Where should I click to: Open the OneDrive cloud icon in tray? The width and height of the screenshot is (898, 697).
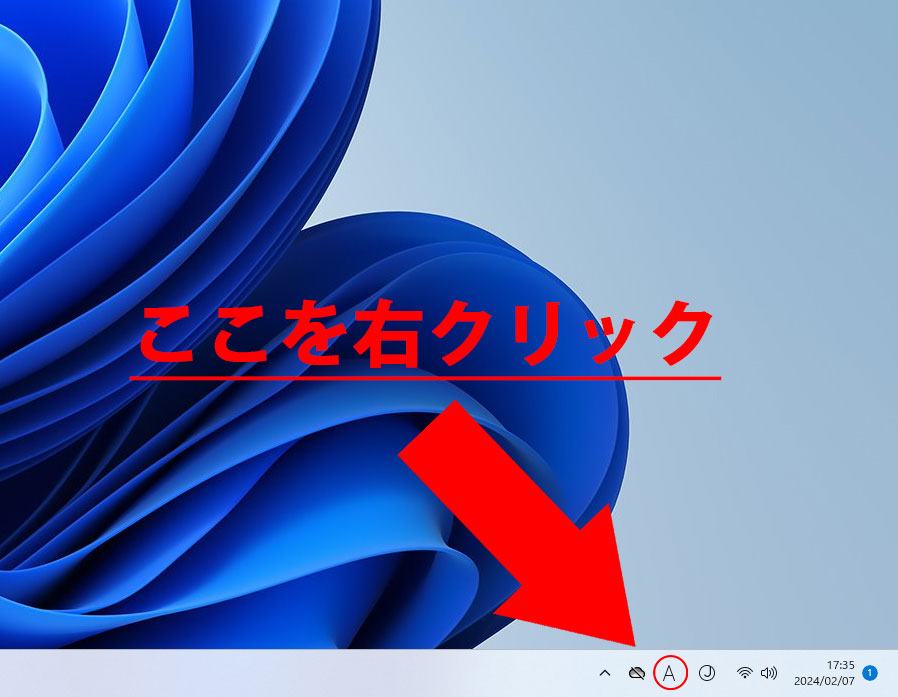pyautogui.click(x=636, y=673)
